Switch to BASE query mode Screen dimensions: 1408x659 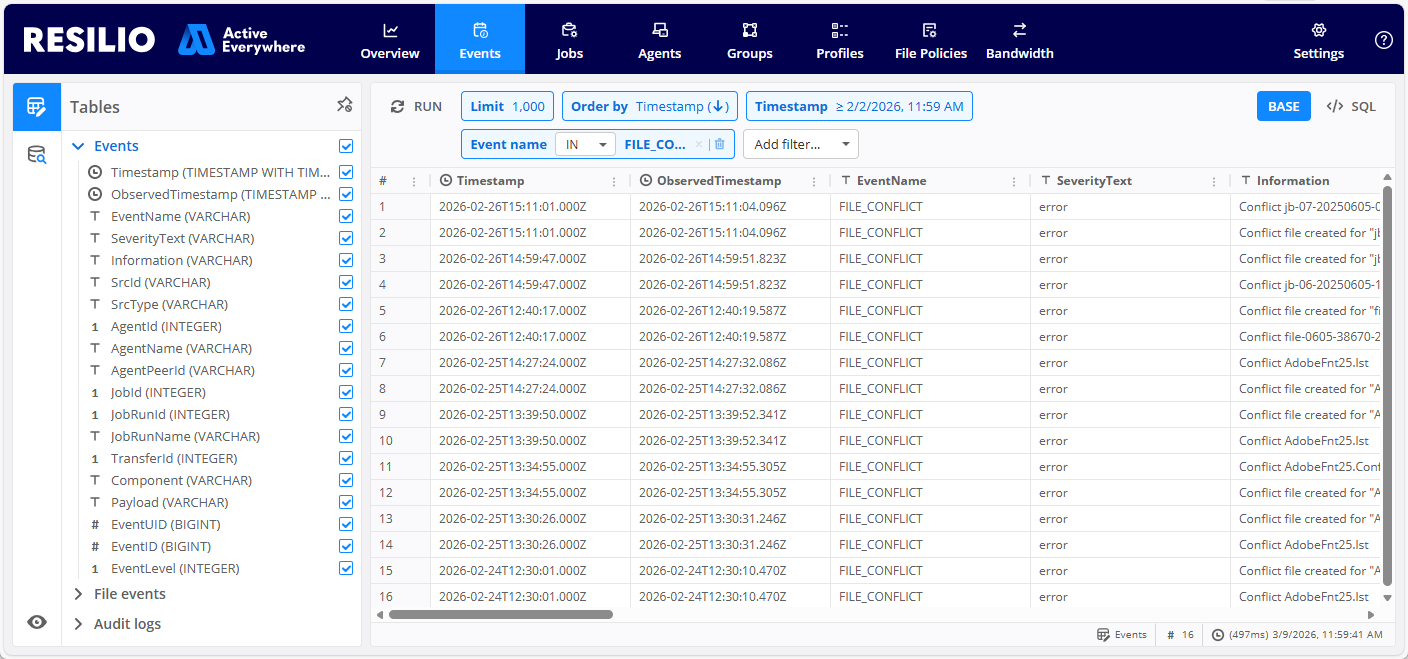pos(1283,106)
